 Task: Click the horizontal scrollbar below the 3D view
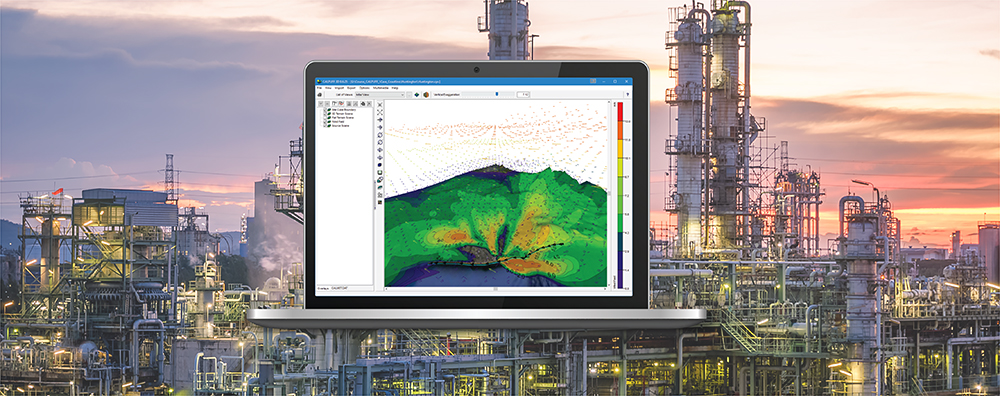[496, 289]
